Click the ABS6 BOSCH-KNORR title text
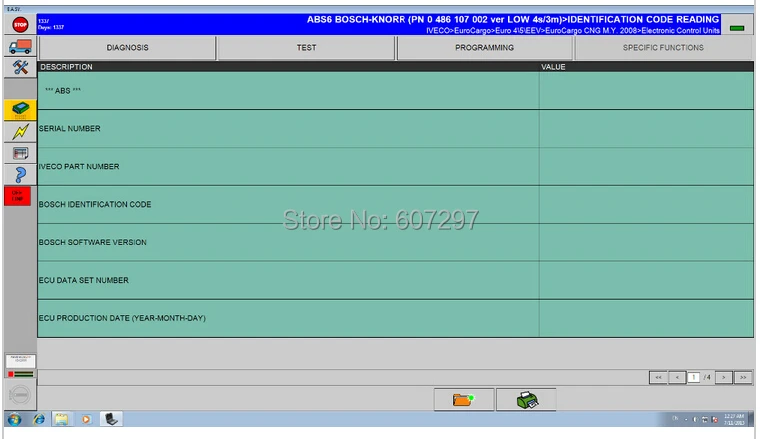The width and height of the screenshot is (760, 439). pos(513,20)
